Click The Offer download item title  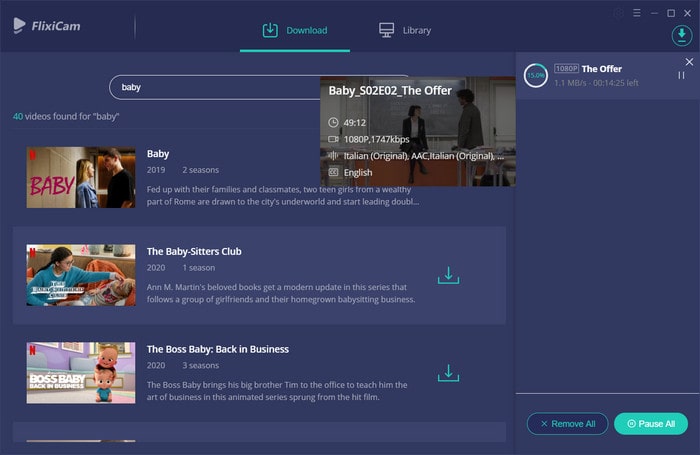pyautogui.click(x=601, y=69)
